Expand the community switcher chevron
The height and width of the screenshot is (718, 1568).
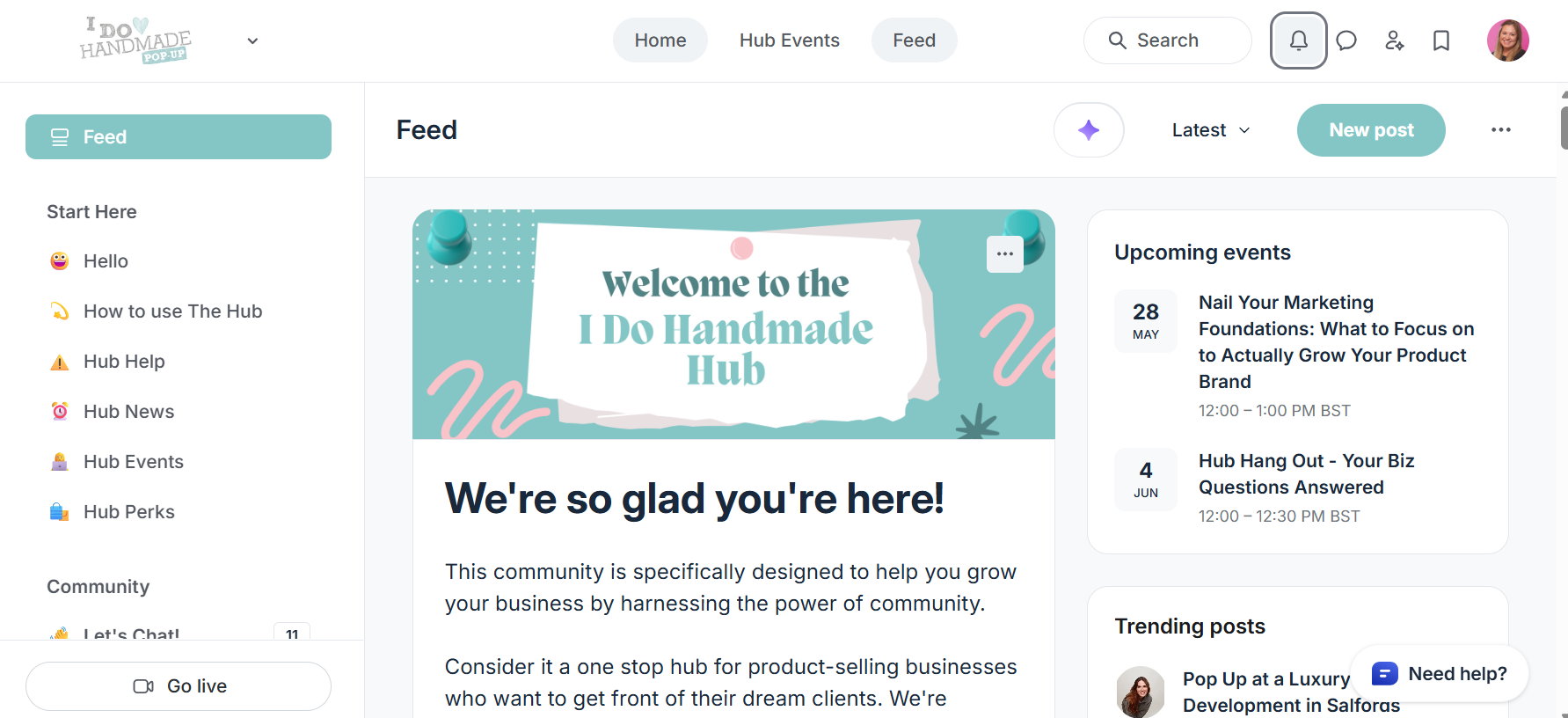click(252, 40)
